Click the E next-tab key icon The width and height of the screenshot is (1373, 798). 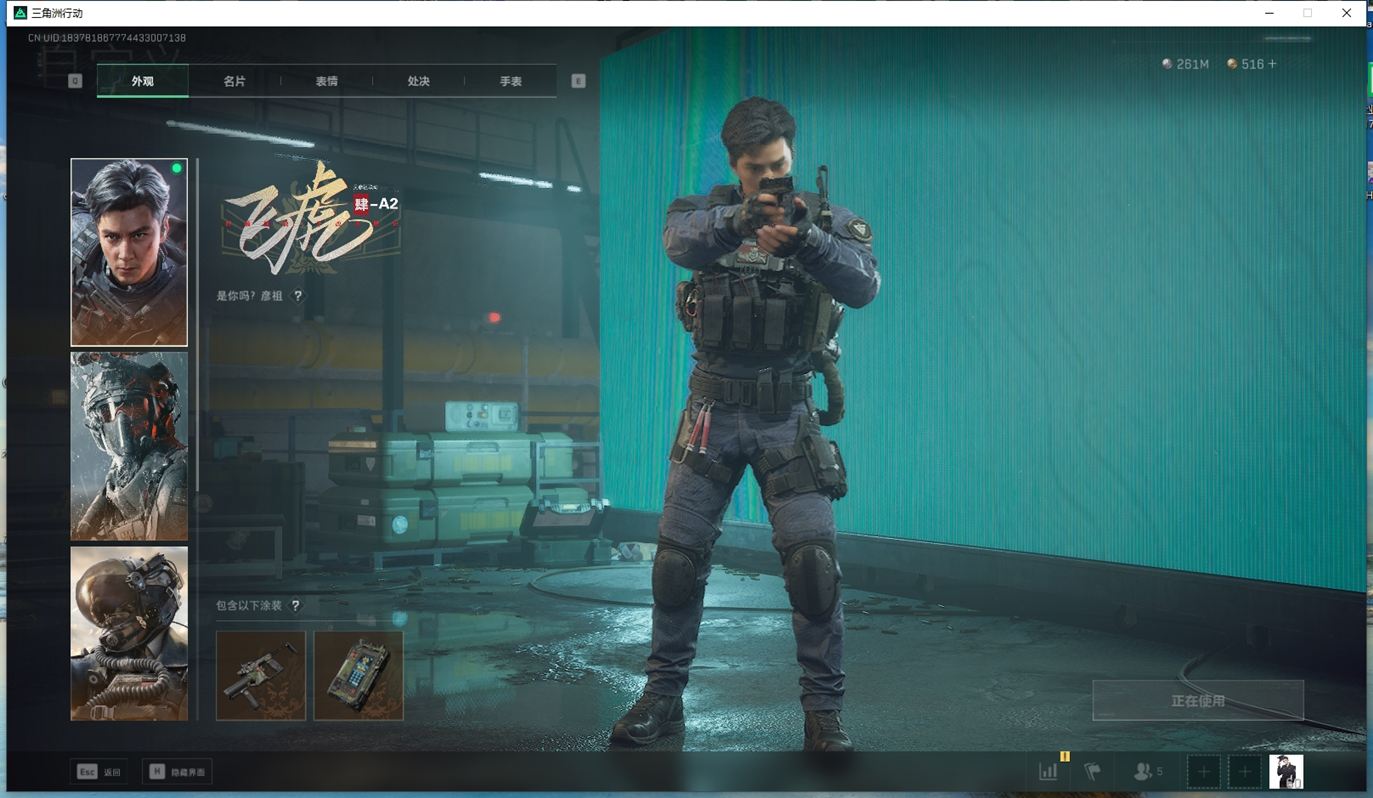coord(578,81)
